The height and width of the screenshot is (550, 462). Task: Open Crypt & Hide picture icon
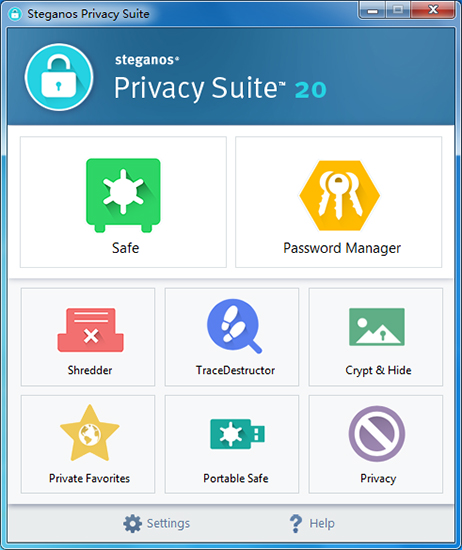377,327
